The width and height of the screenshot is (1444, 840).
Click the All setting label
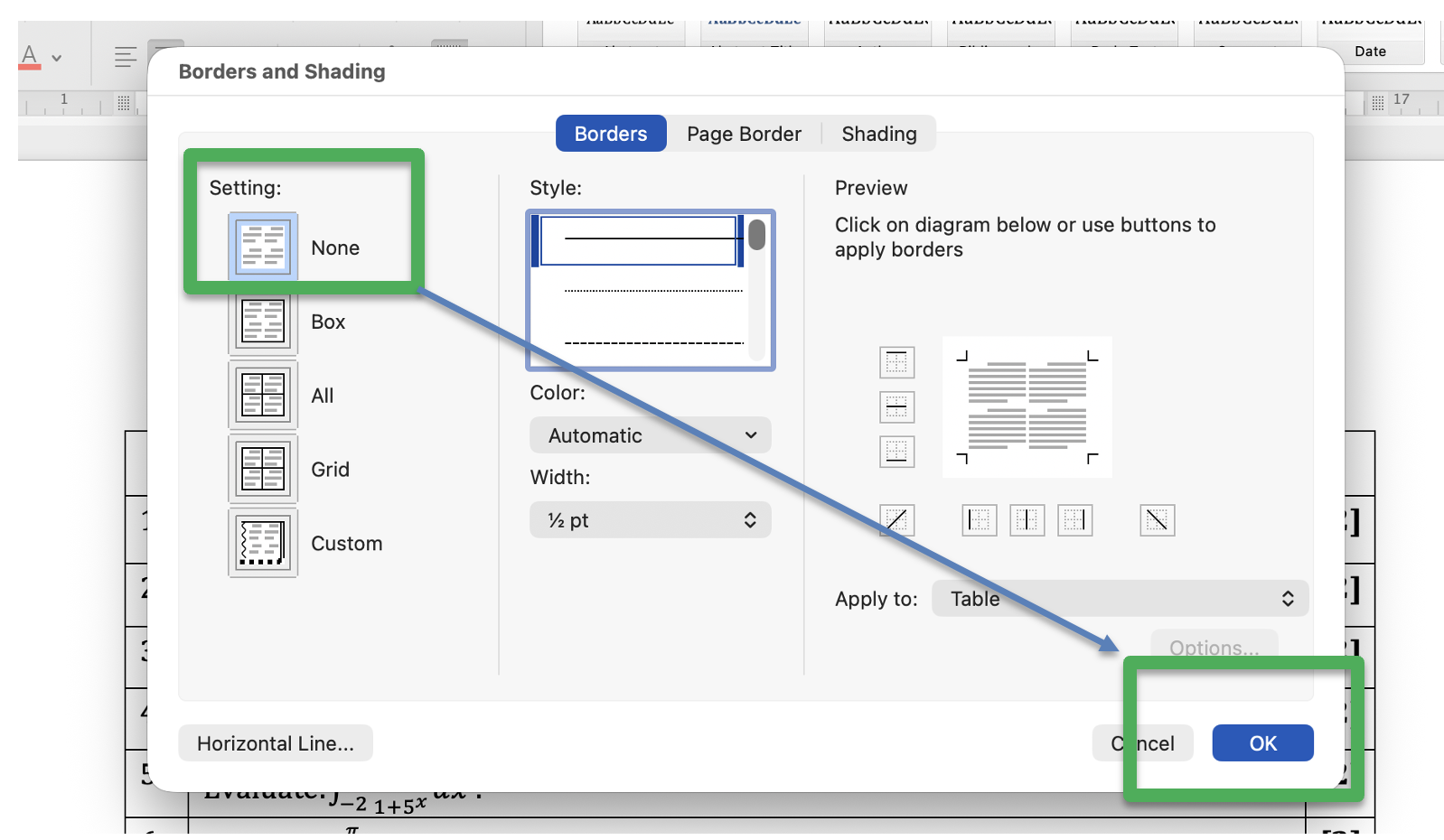323,396
